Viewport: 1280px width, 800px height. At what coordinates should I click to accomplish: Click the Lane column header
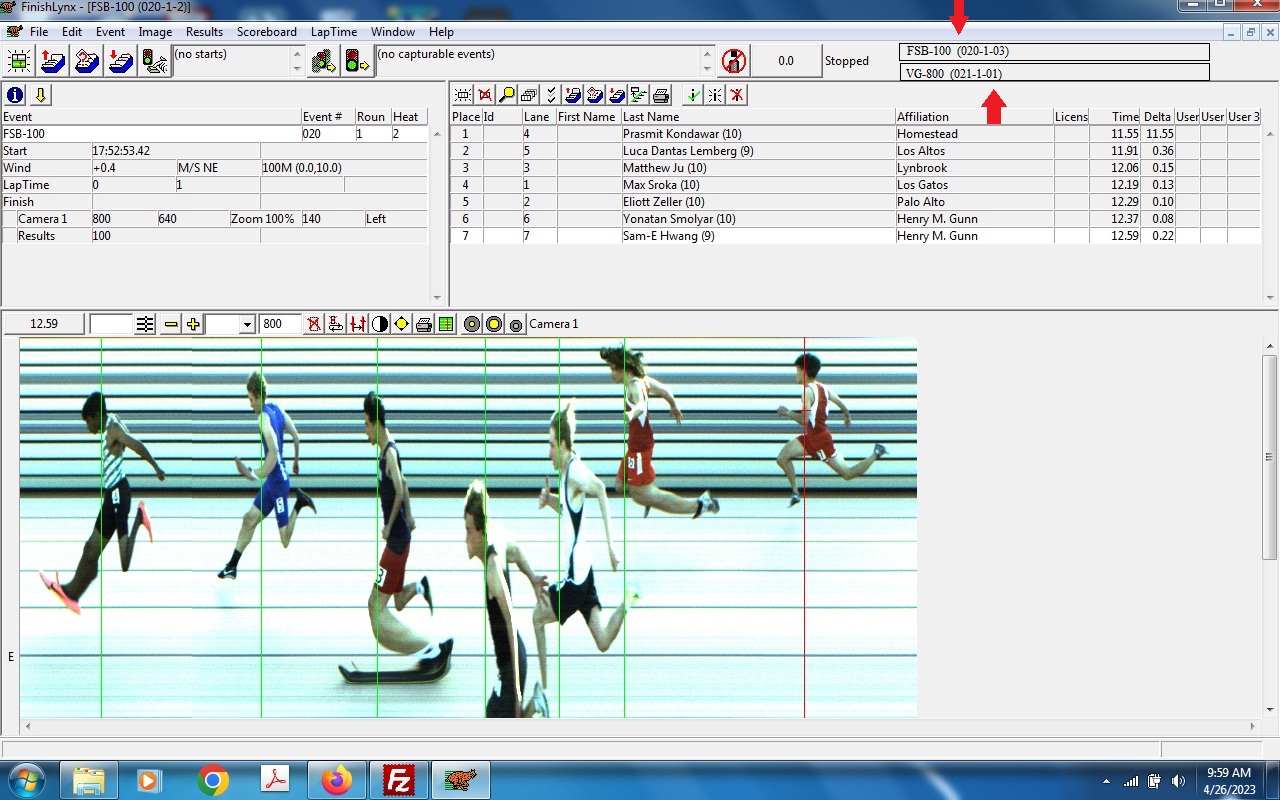(539, 117)
